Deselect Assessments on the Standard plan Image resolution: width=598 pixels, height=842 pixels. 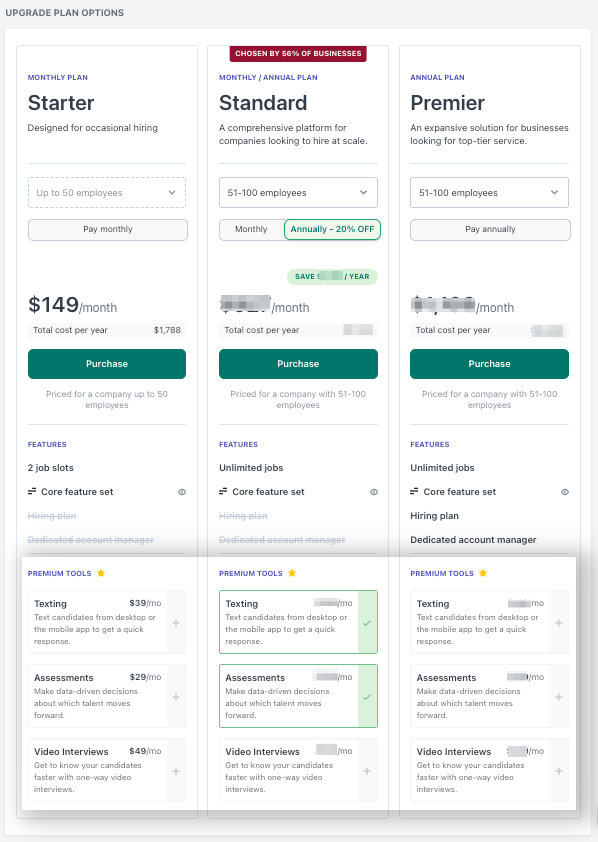pos(368,695)
